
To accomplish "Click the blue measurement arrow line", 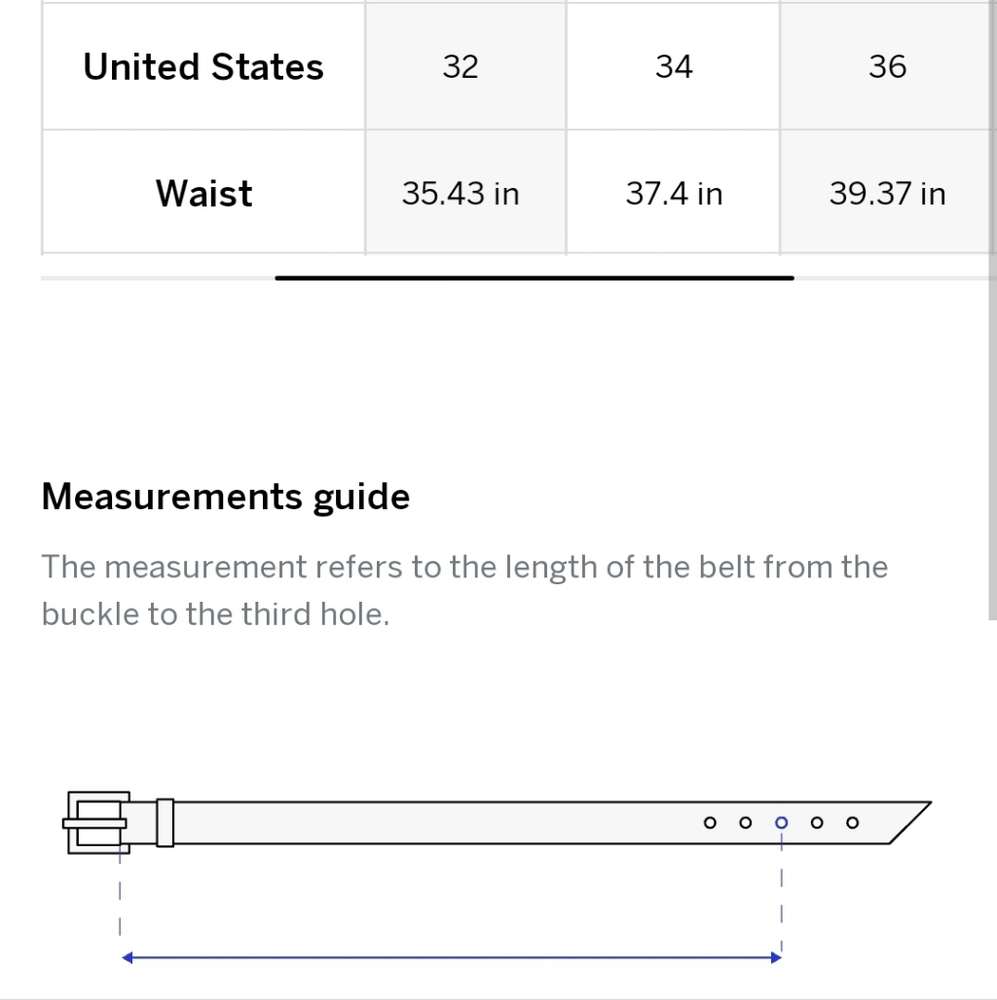I will [452, 957].
